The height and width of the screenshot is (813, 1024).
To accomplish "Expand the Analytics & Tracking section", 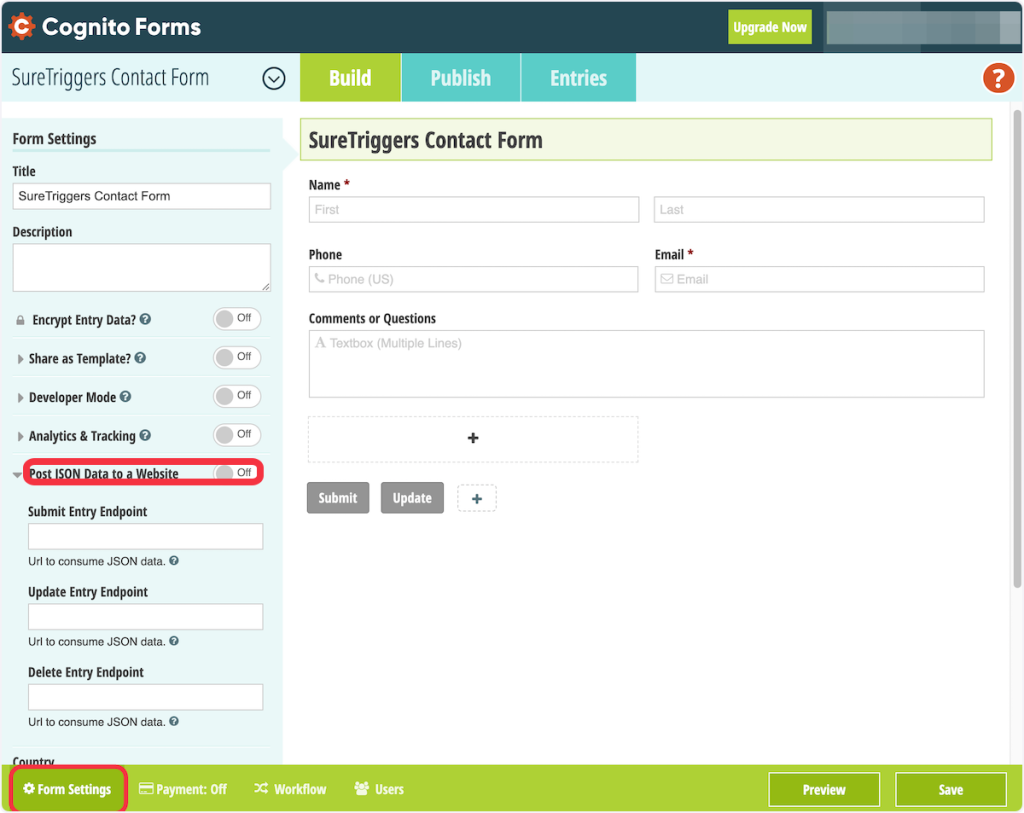I will [21, 437].
